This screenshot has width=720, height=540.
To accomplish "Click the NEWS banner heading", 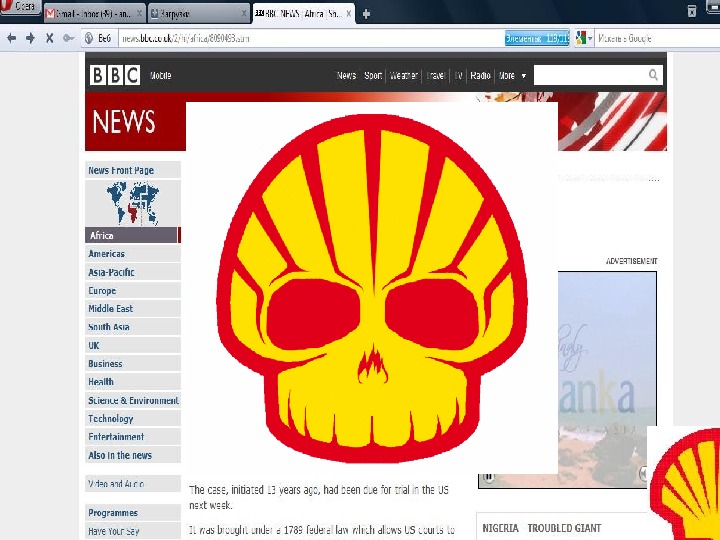I will click(124, 122).
